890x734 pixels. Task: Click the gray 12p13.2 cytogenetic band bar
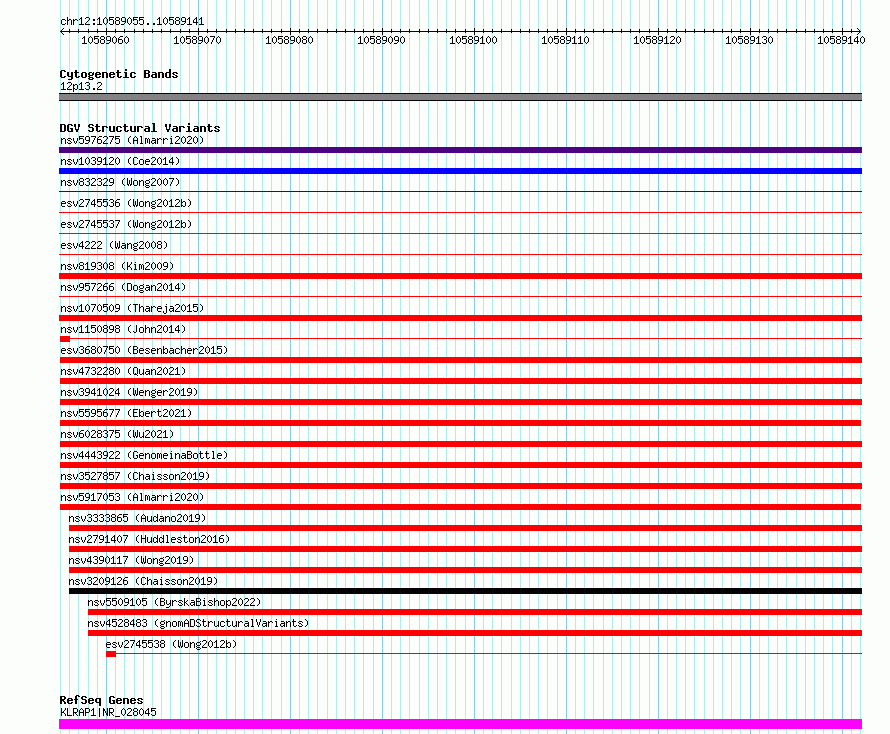tap(460, 97)
